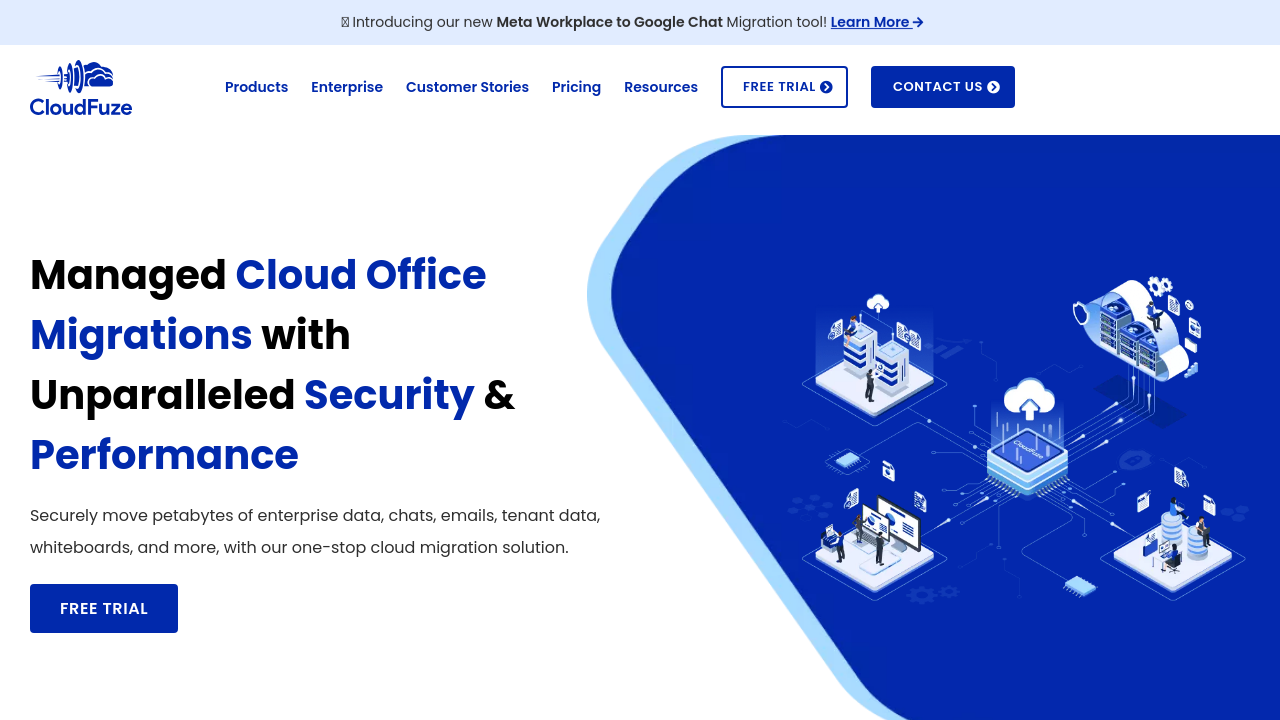
Task: Open the Enterprise menu
Action: [347, 87]
